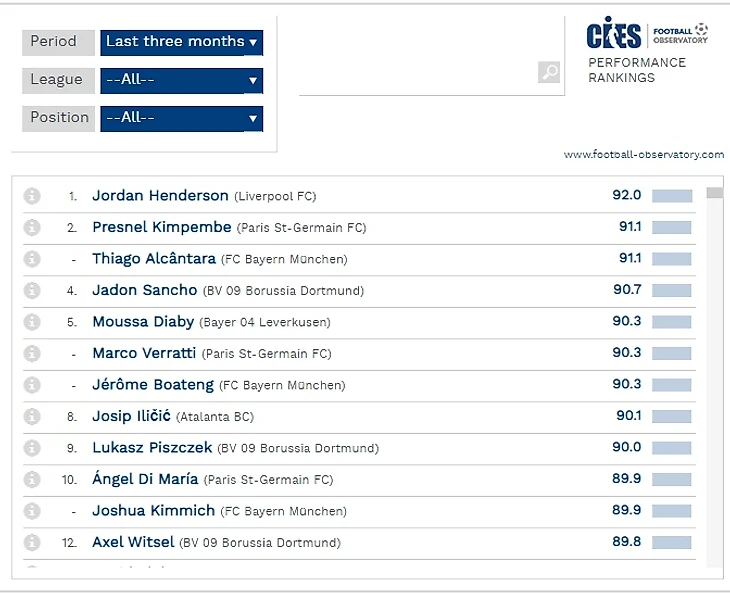Click info icon beside Moussa Diaby

tap(32, 322)
